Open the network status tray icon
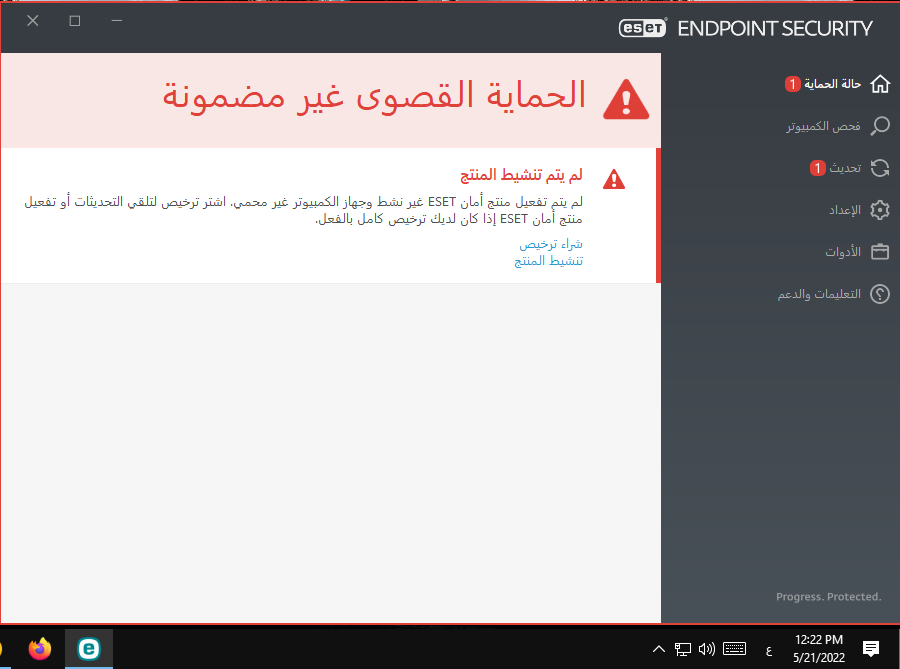The width and height of the screenshot is (900, 669). (x=682, y=649)
